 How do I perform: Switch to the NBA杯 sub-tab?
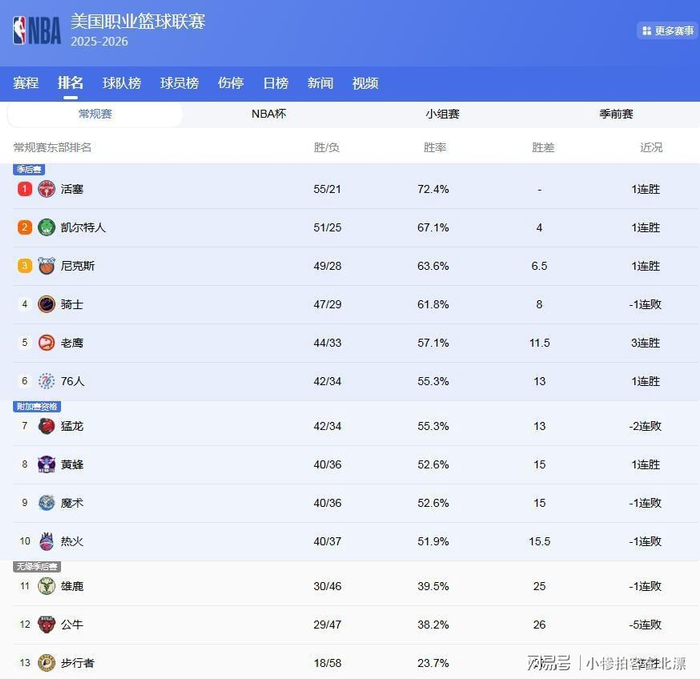click(269, 114)
